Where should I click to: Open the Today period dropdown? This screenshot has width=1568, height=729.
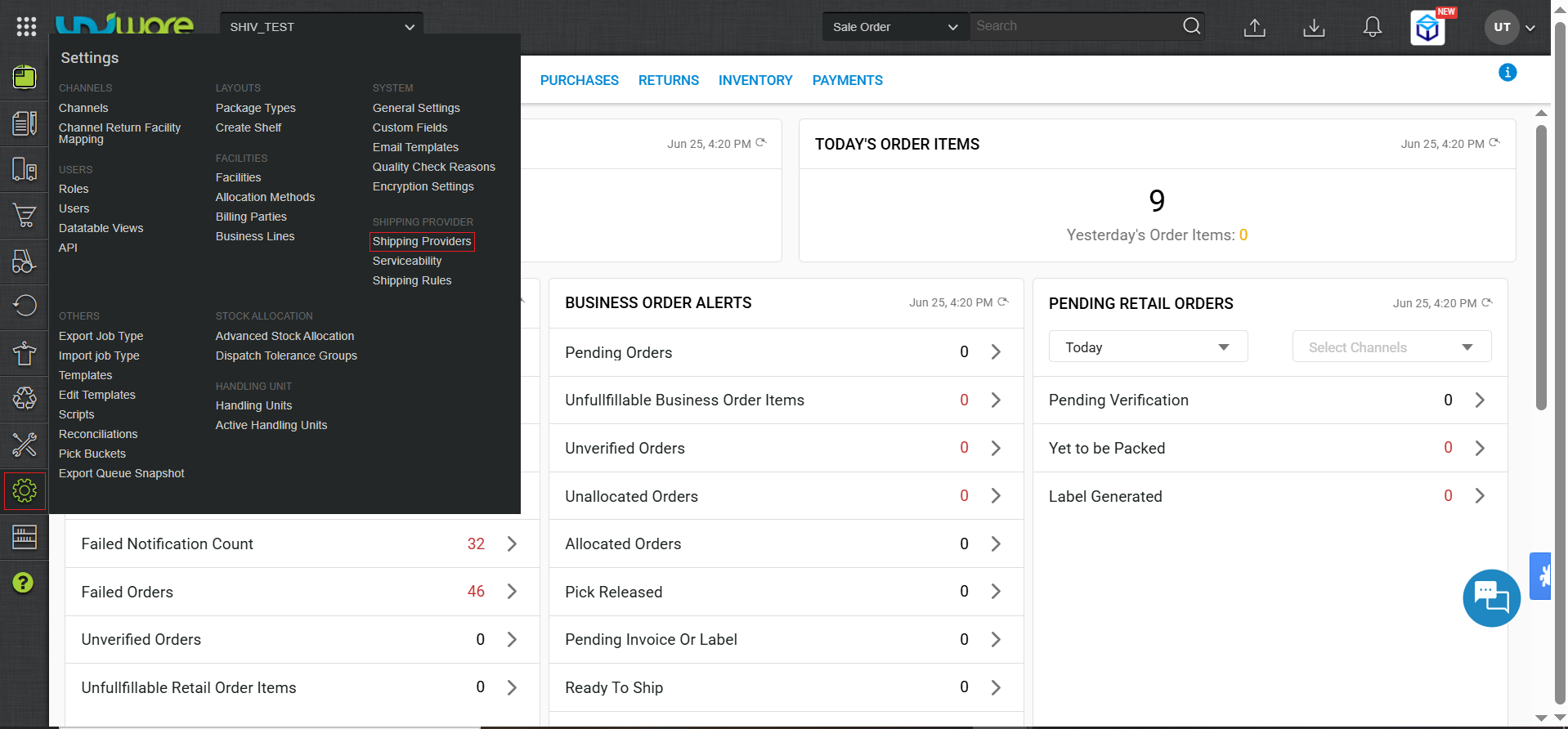coord(1148,347)
